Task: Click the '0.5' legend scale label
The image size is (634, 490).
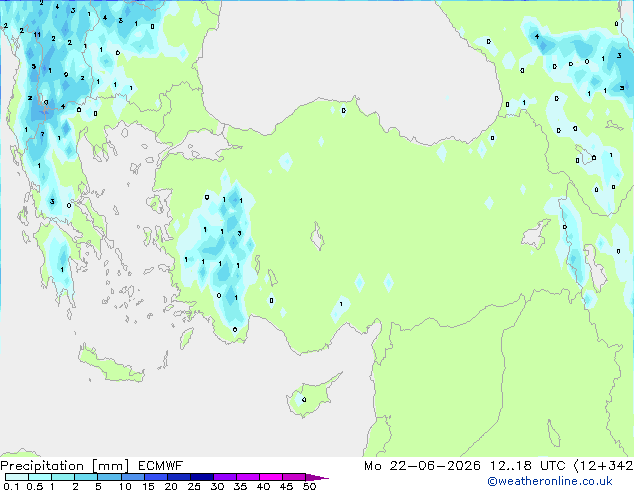Action: tap(35, 486)
